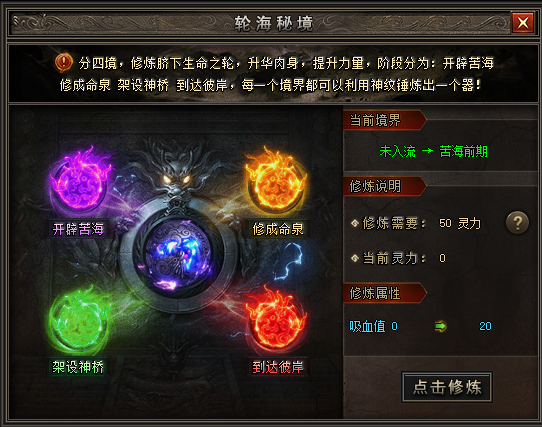Click the green 架设神桥 flame orb
Image resolution: width=542 pixels, height=427 pixels.
click(x=80, y=321)
